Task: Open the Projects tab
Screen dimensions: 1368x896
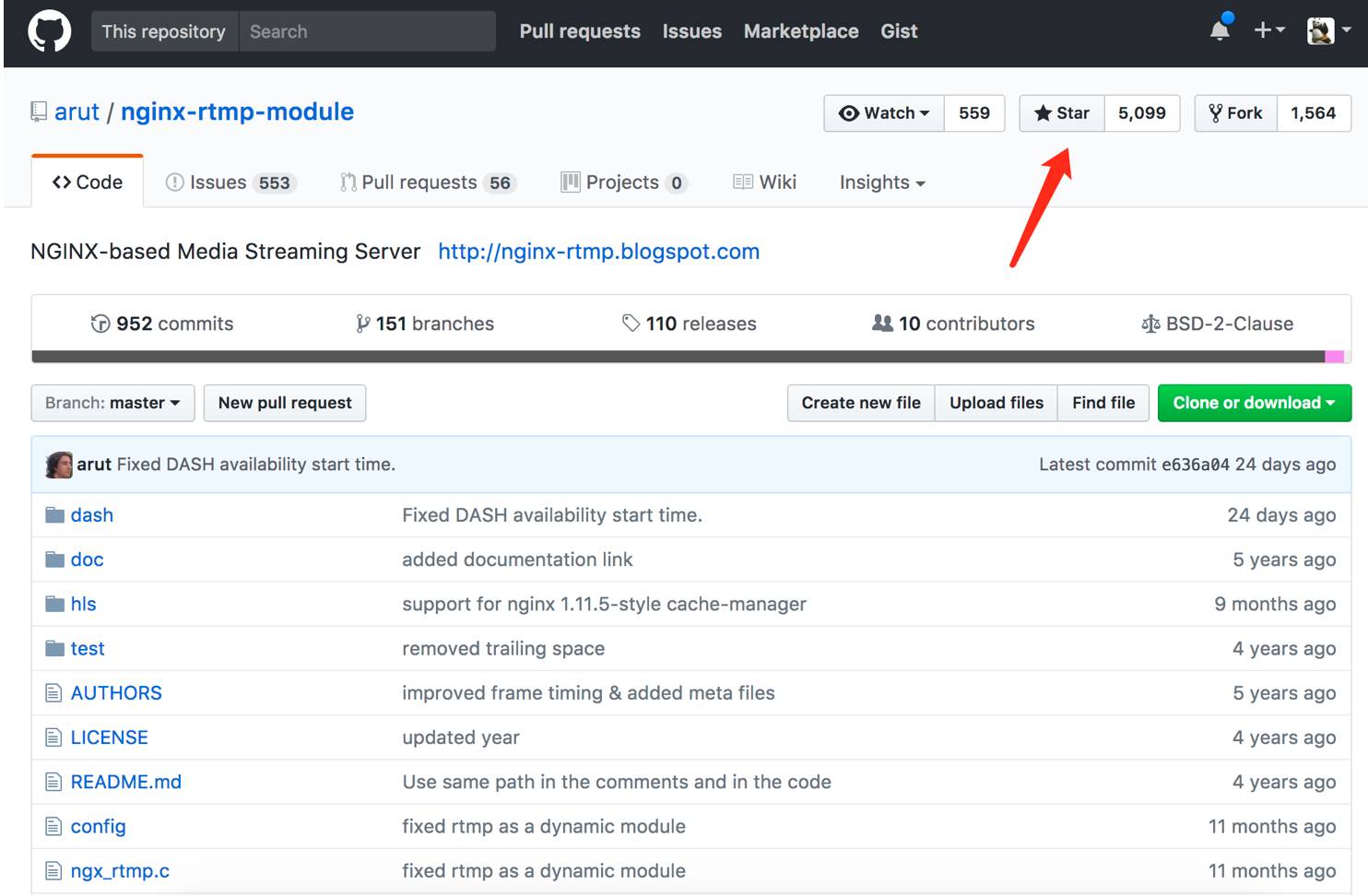Action: 625,183
